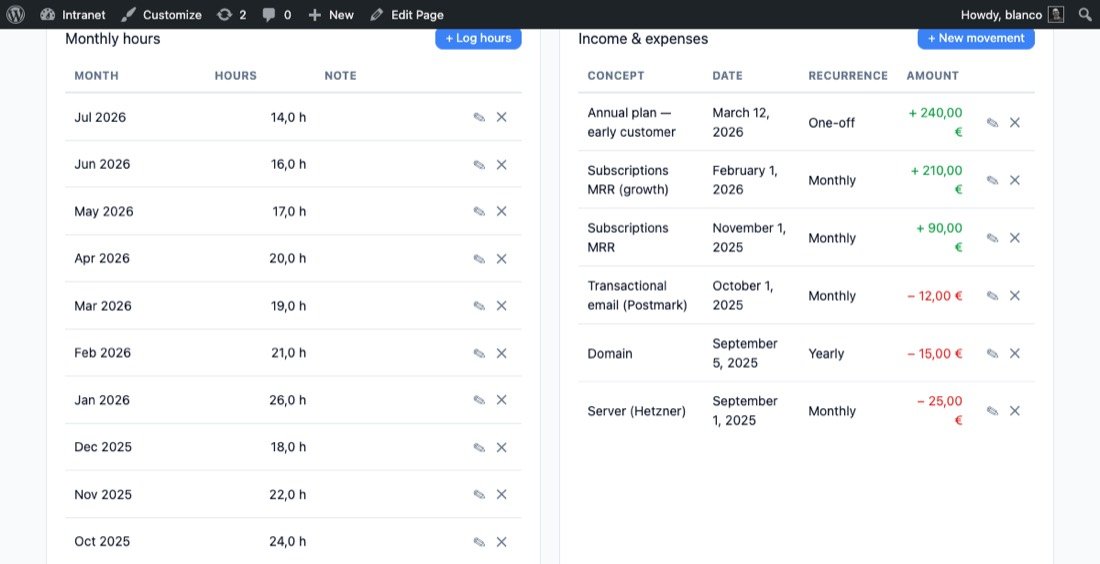Delete the Jul 2026 hours entry
This screenshot has height=564, width=1100.
pos(502,117)
